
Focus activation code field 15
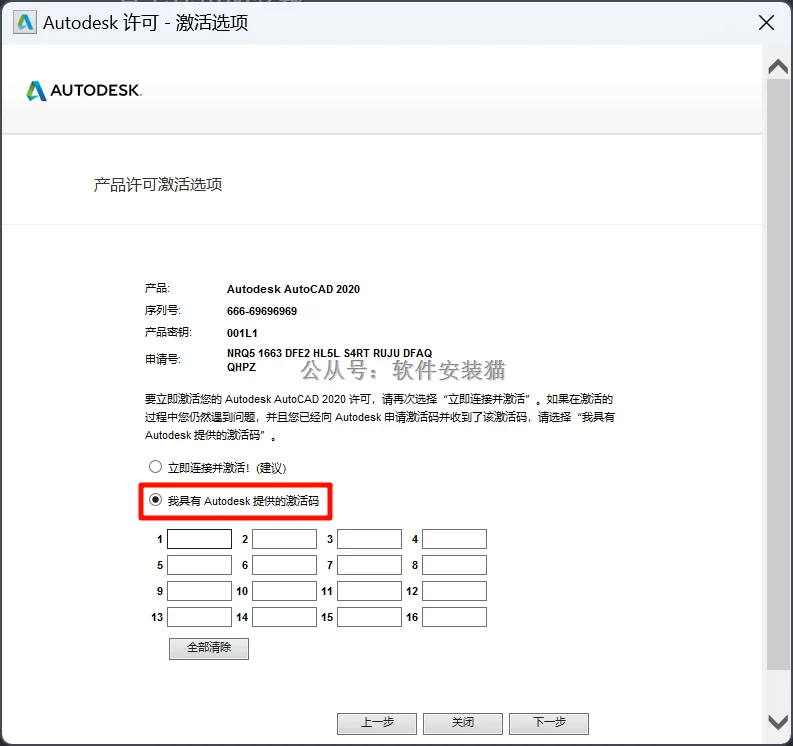pos(369,617)
